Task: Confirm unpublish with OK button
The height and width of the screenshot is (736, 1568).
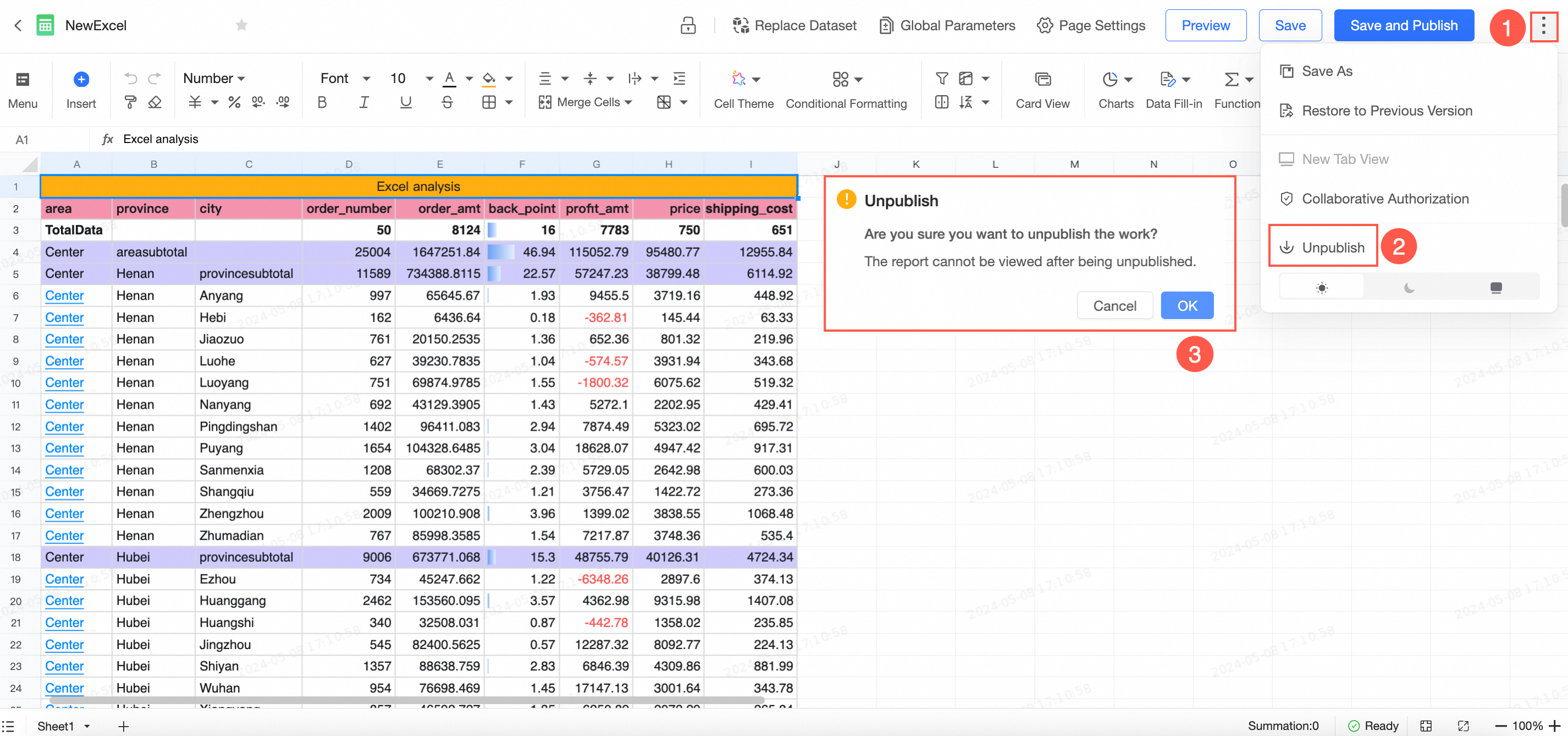Action: [1186, 306]
